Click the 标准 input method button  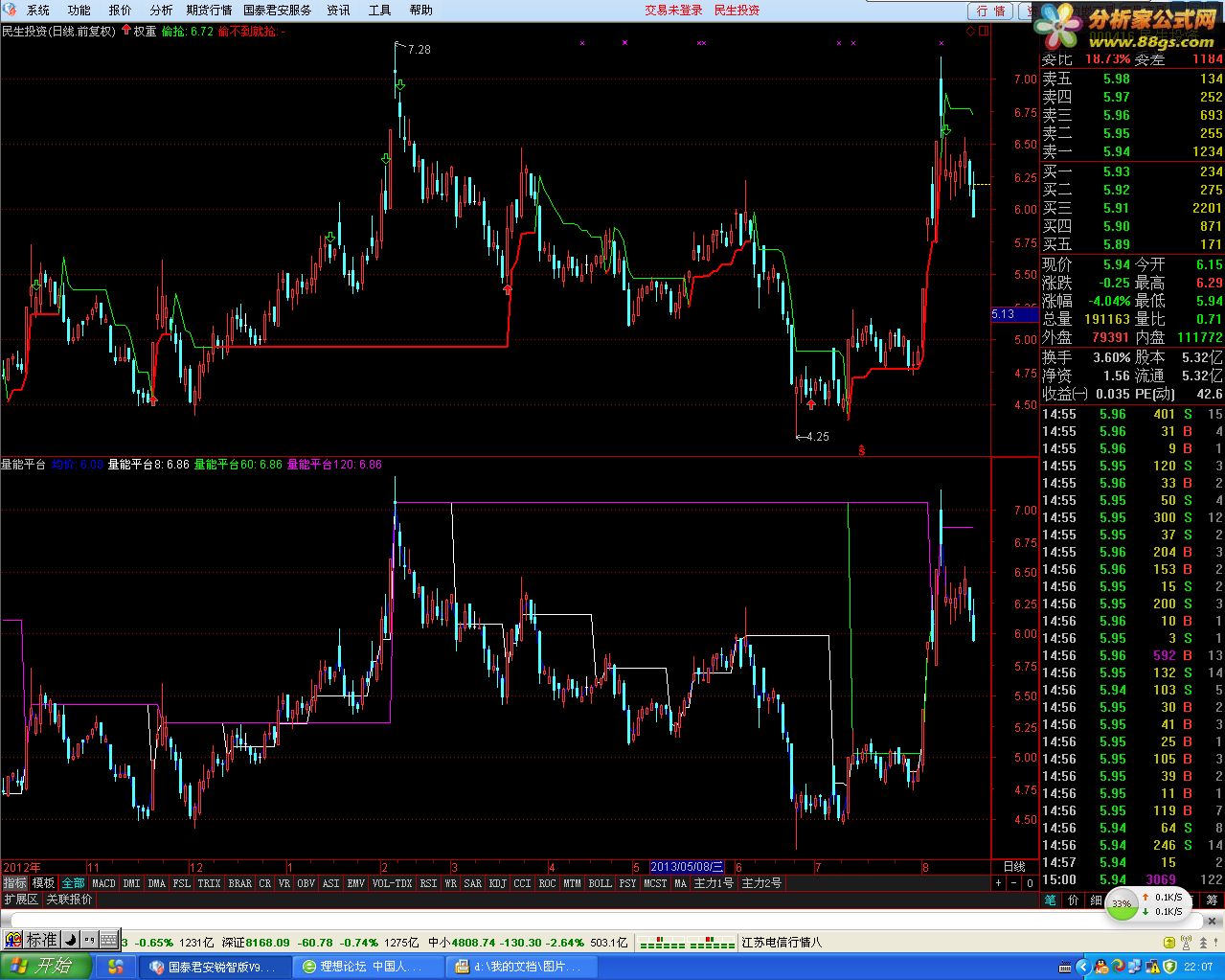click(41, 941)
